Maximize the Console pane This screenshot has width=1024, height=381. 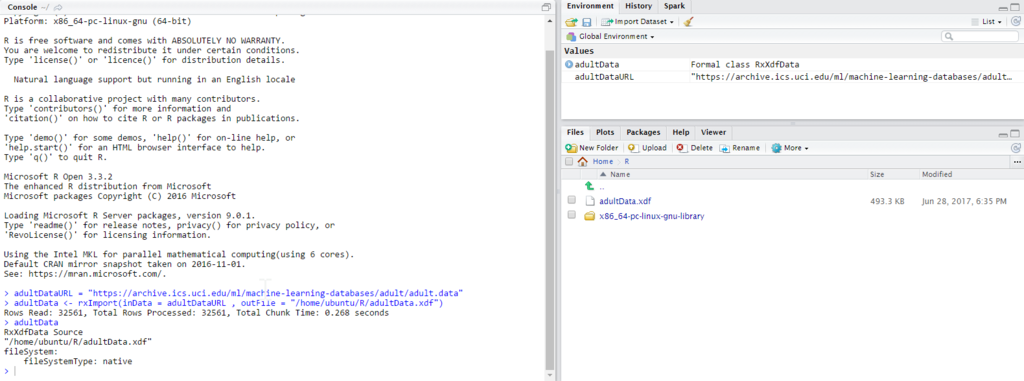pos(547,7)
